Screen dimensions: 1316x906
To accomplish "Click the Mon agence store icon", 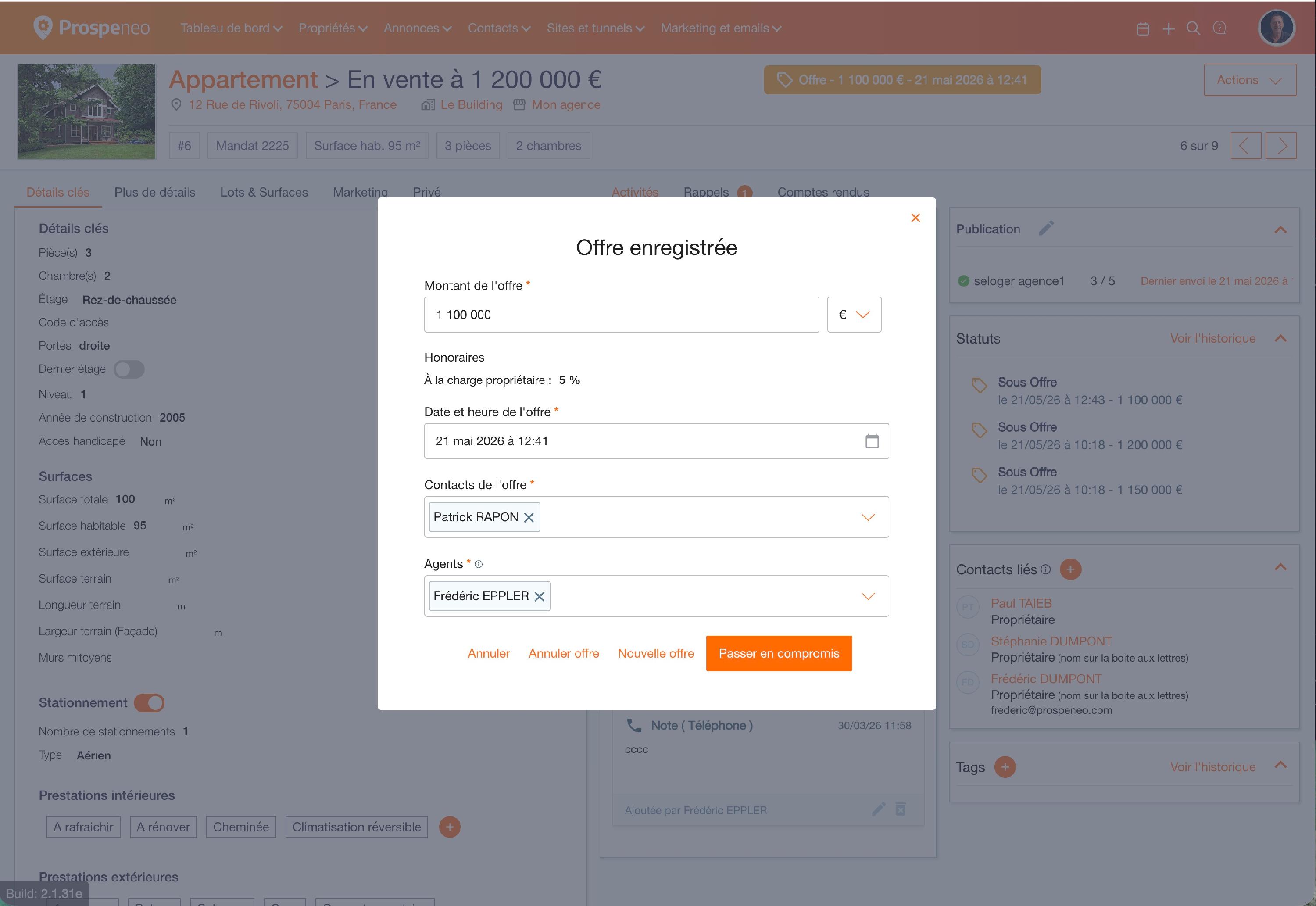I will click(x=519, y=105).
